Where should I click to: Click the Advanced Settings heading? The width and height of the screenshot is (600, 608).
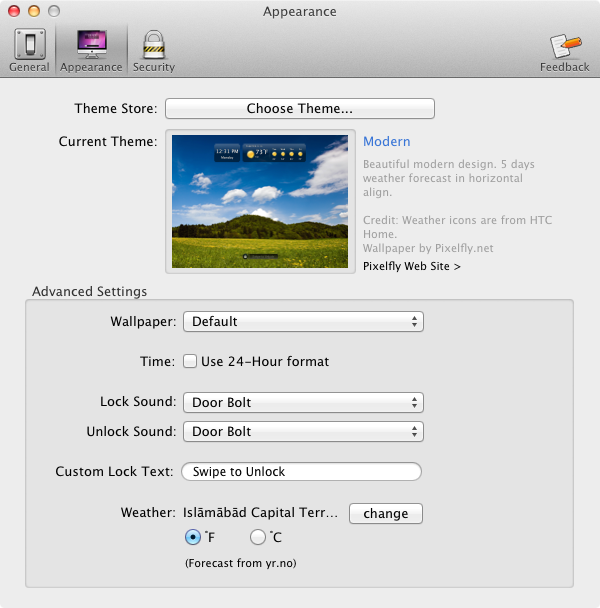click(x=90, y=292)
